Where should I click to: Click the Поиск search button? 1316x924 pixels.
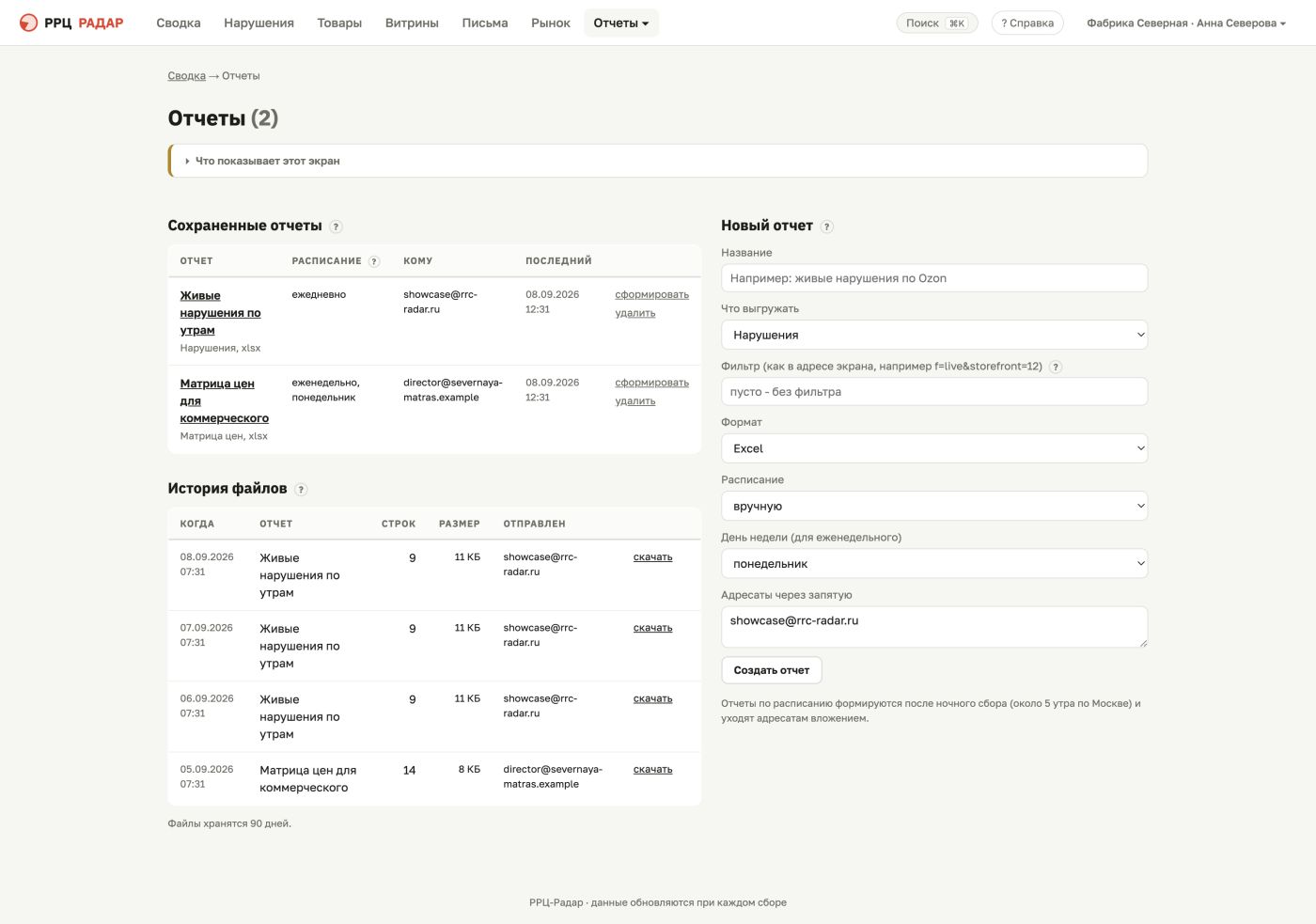937,23
